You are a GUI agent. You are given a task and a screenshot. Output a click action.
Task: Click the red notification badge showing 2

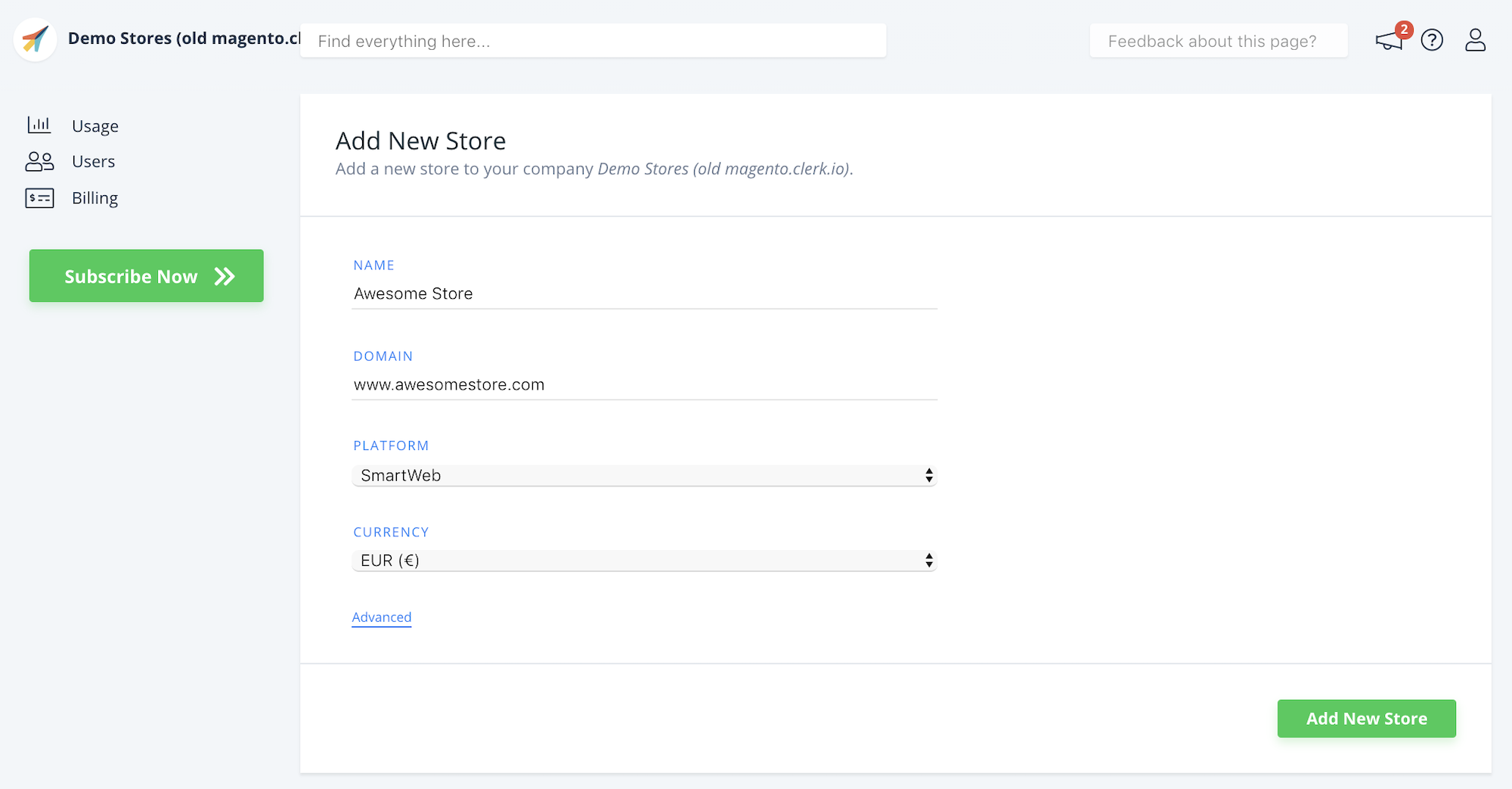pos(1405,29)
